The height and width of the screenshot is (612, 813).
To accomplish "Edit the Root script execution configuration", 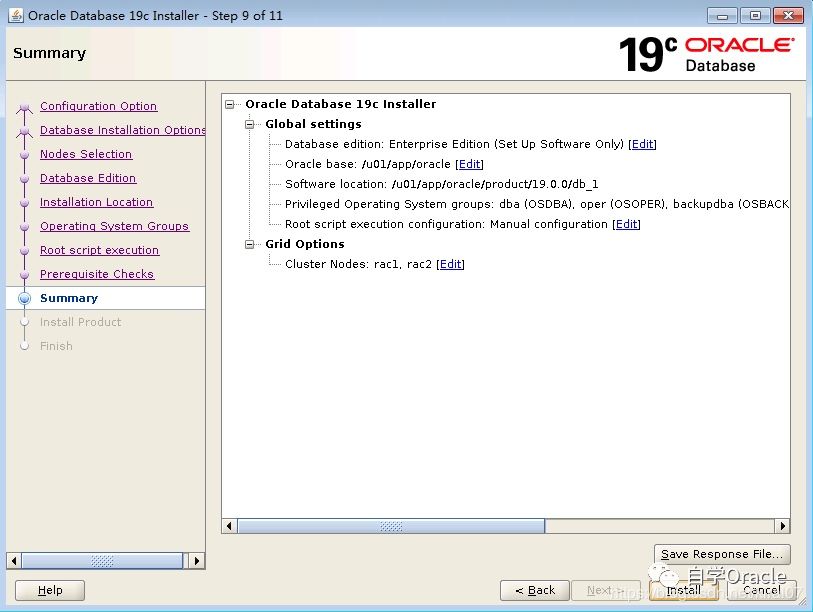I will tap(626, 224).
